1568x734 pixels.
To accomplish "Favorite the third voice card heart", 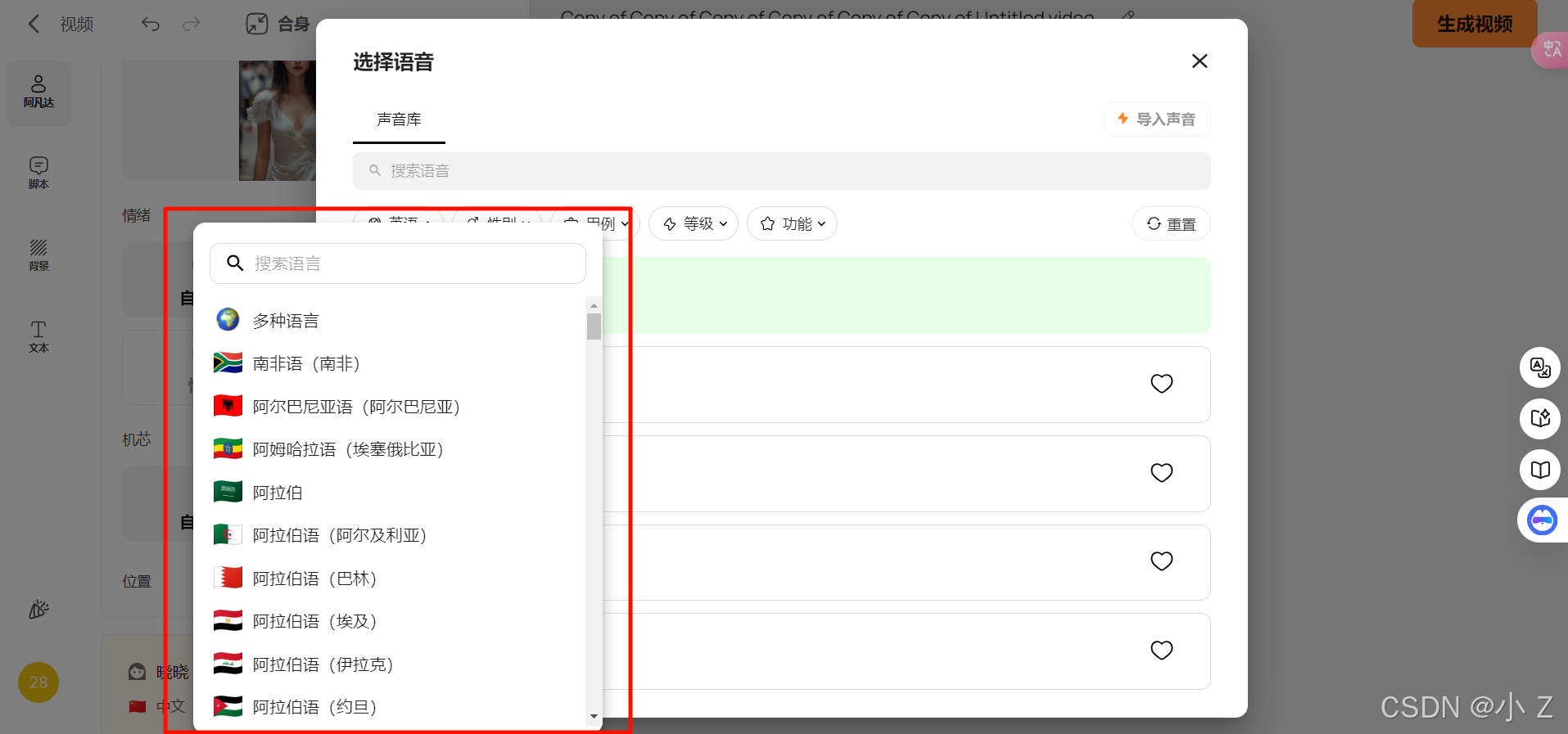I will 1162,561.
